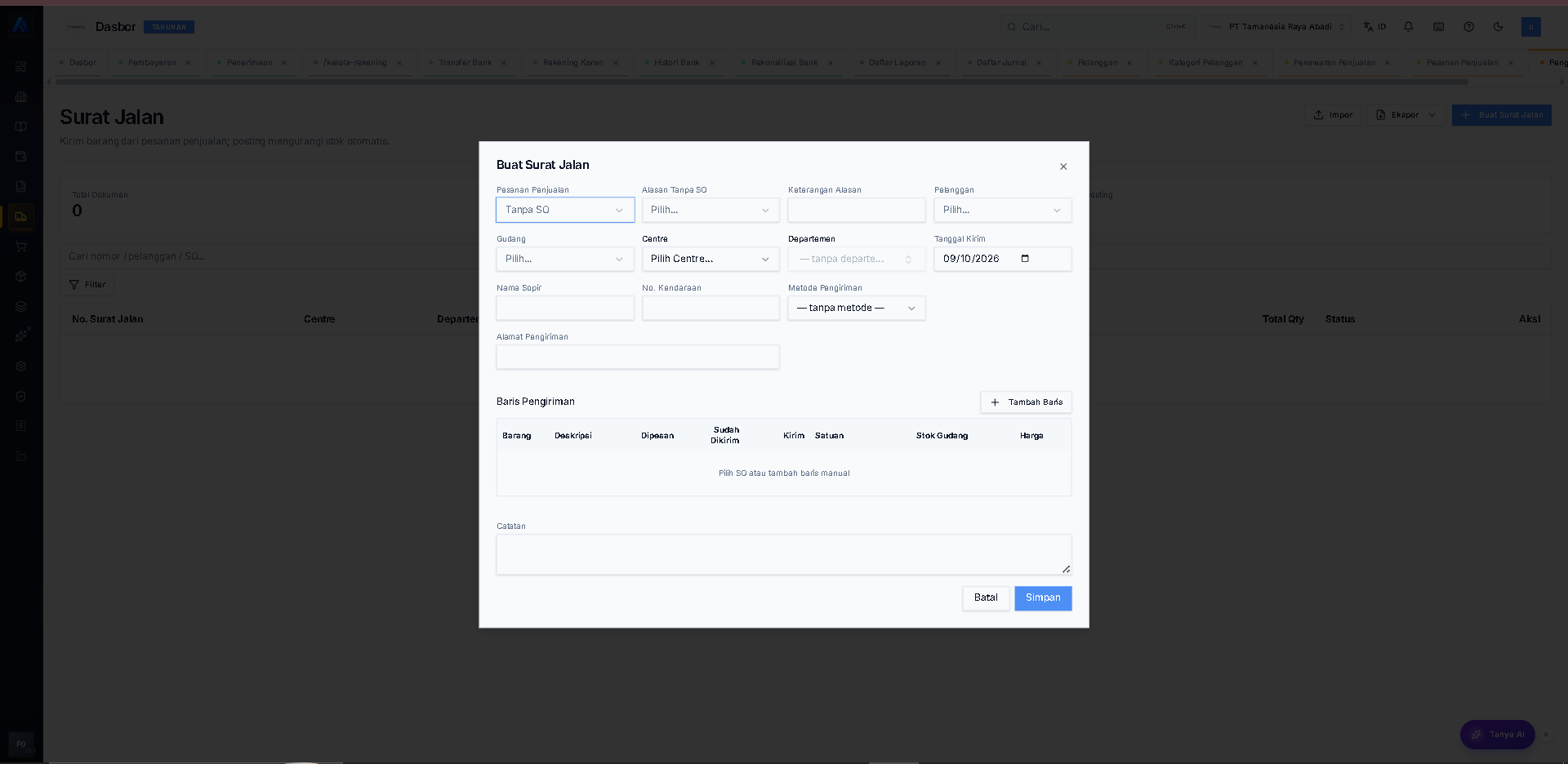
Task: Click the Alamat Pengiriman input field
Action: click(x=638, y=357)
